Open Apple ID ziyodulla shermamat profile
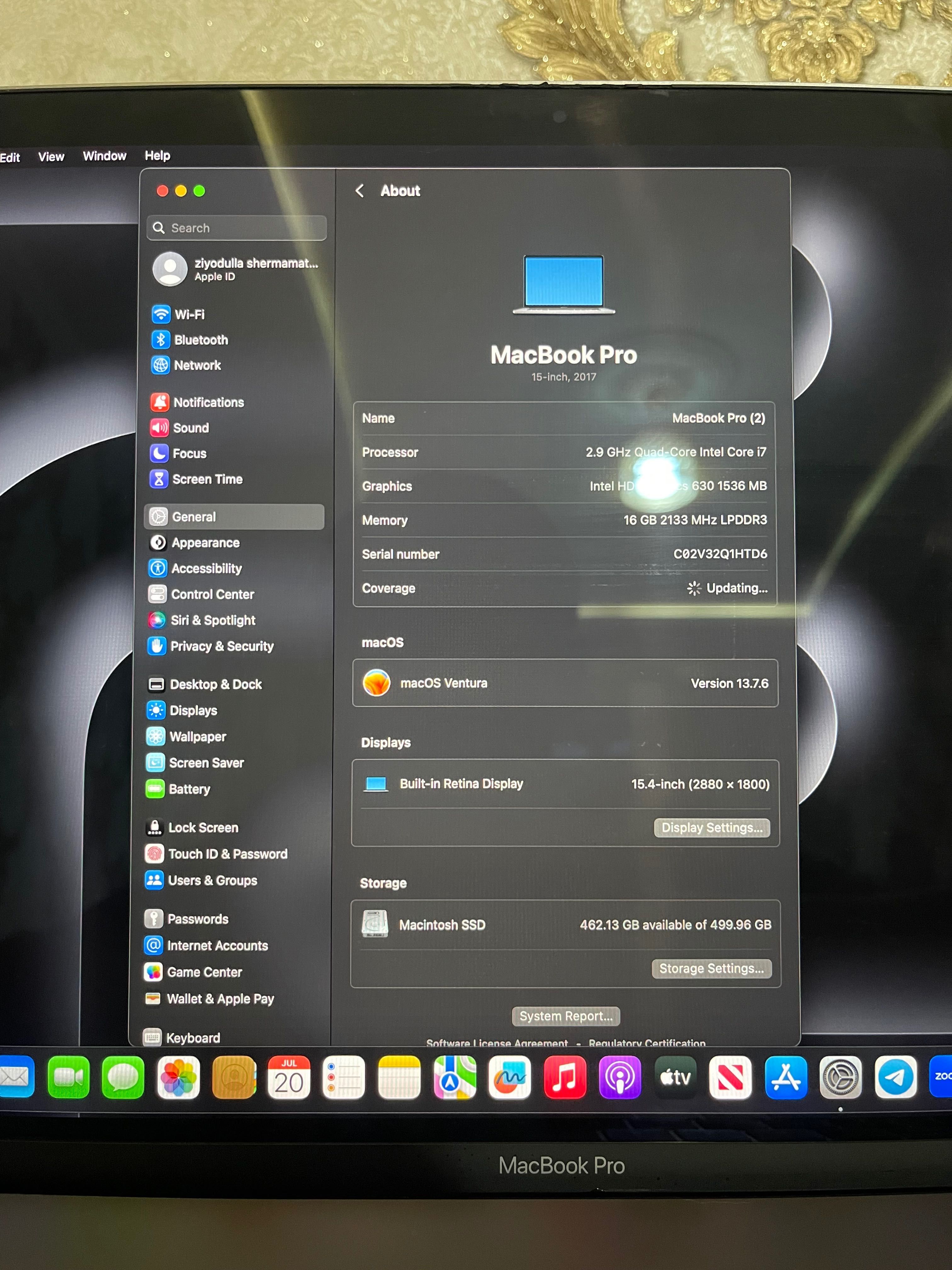Screen dimensions: 952x1270 (236, 269)
